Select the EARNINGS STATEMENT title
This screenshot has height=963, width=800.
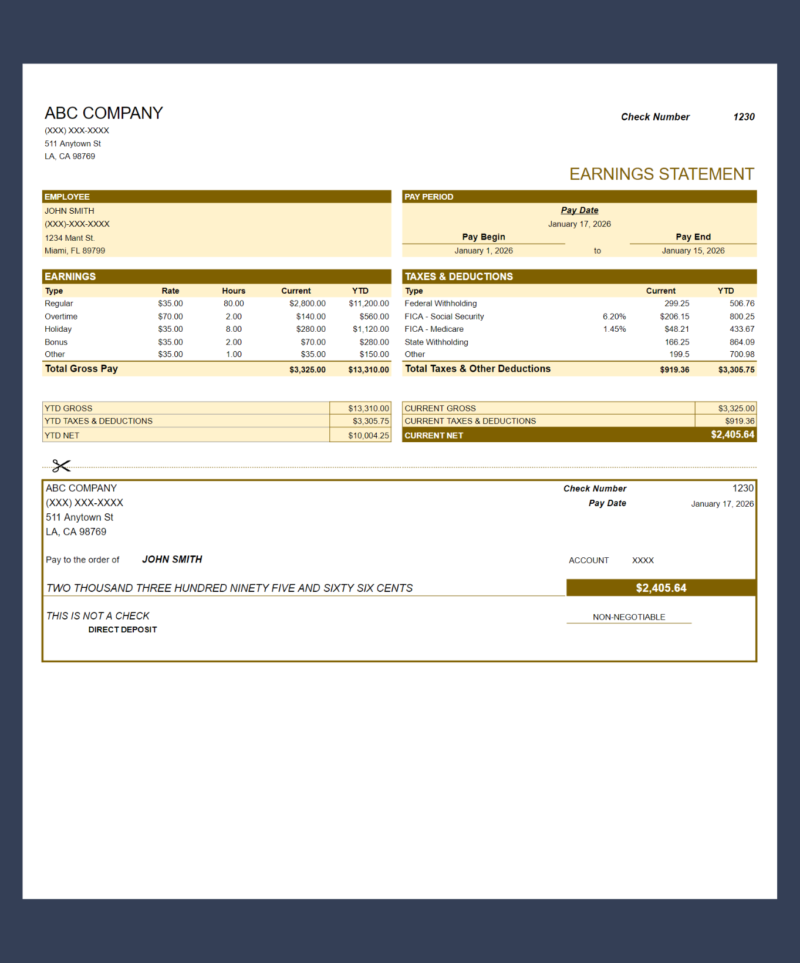coord(661,174)
